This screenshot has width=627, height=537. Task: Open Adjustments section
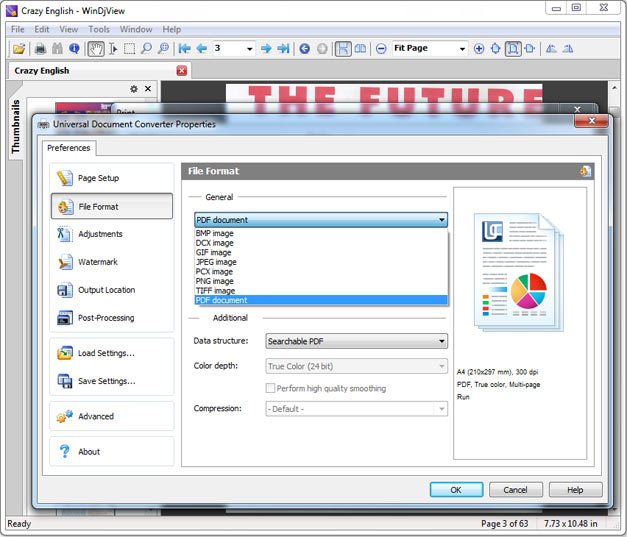point(112,234)
